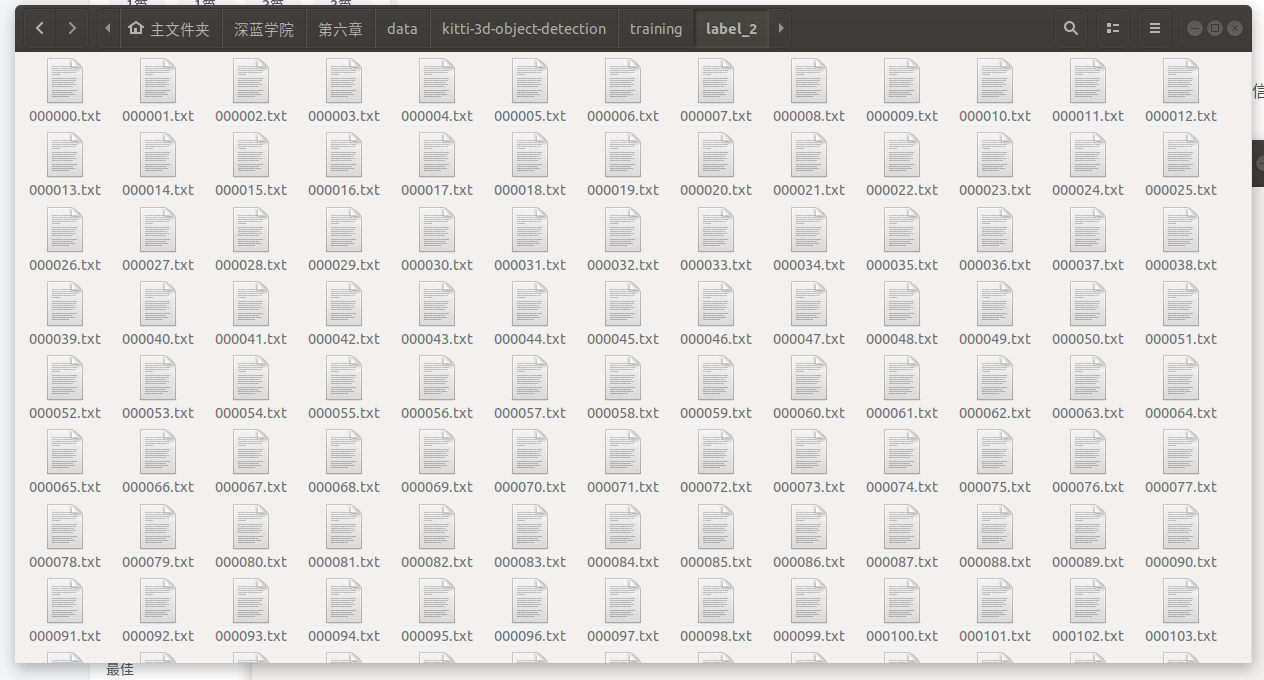Select file icon 000063.txt
The height and width of the screenshot is (680, 1264).
pyautogui.click(x=1088, y=378)
